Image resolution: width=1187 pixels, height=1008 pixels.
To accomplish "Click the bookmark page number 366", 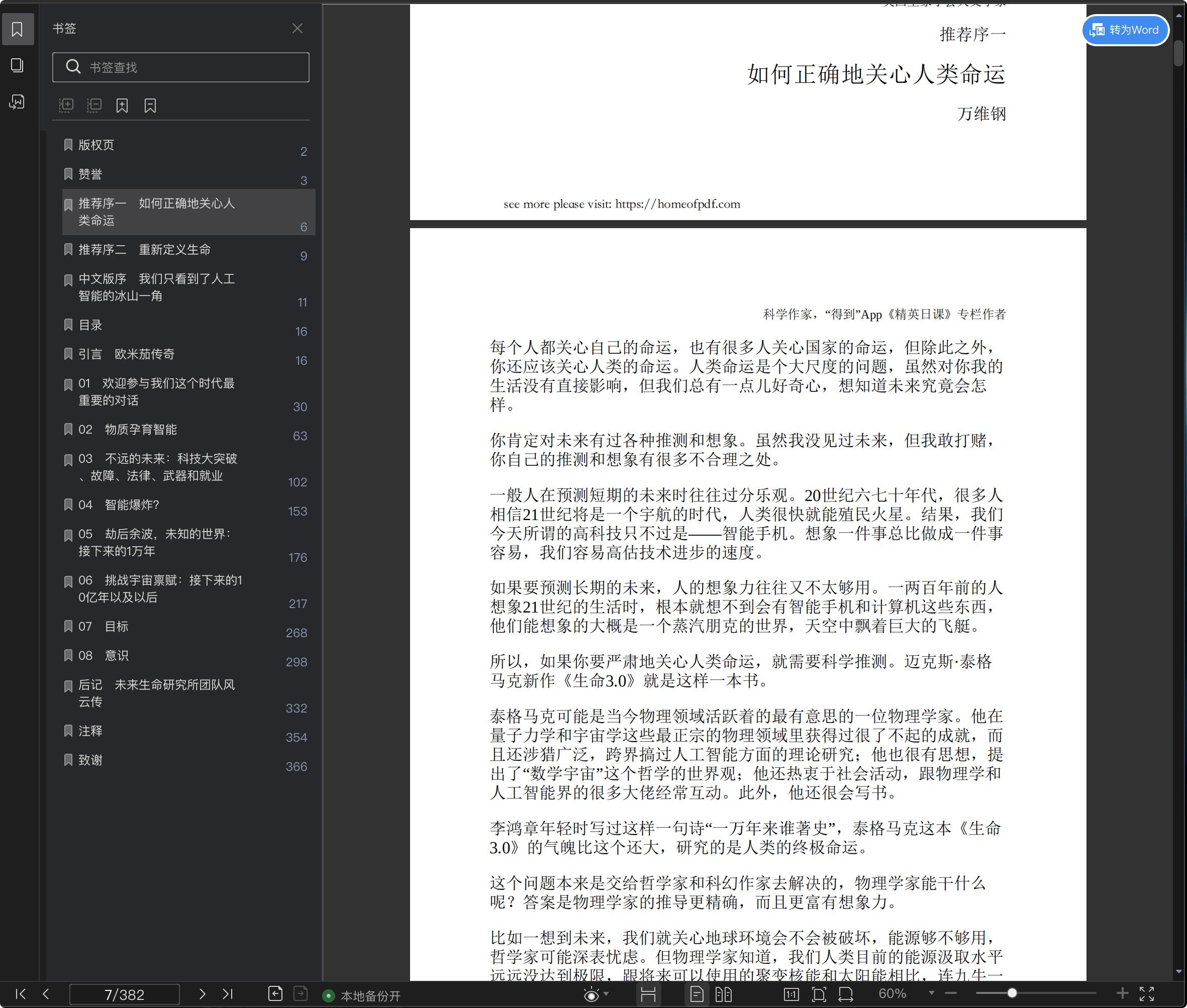I will tap(296, 767).
